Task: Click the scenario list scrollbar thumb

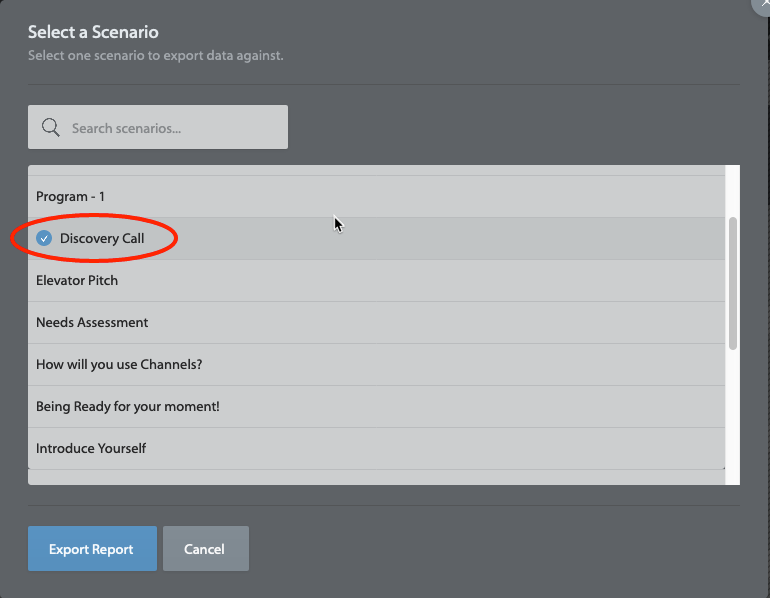Action: pos(733,283)
